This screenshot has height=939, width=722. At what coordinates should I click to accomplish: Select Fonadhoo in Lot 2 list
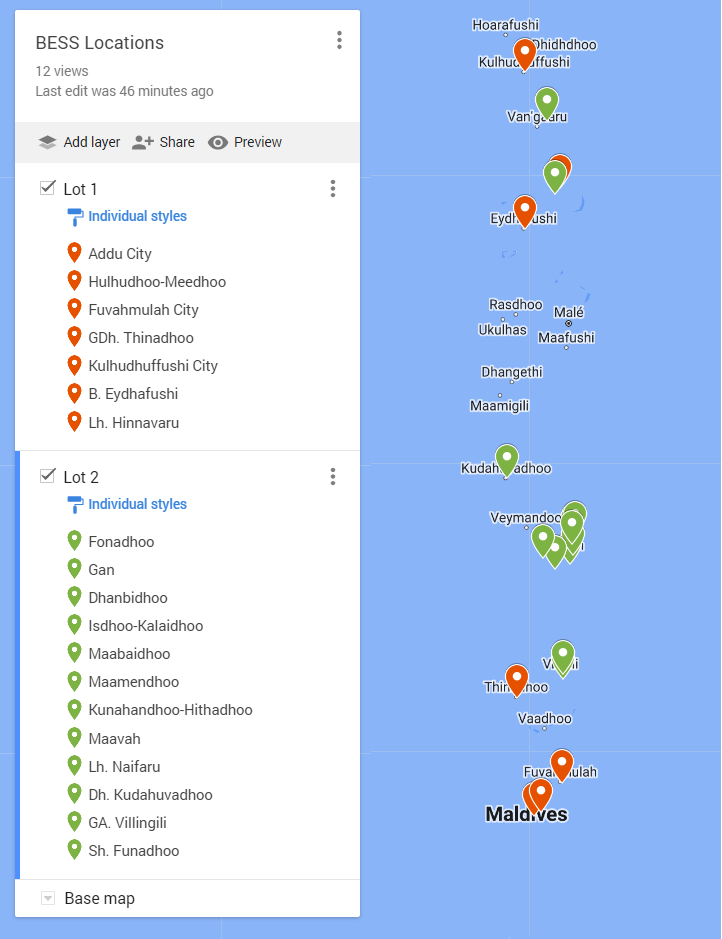(x=121, y=542)
